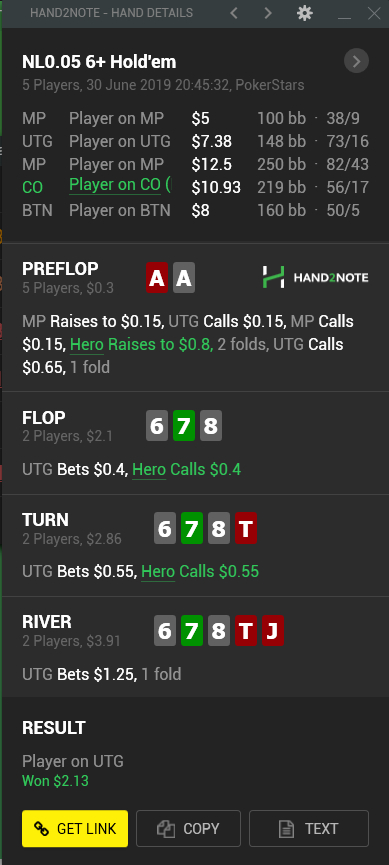
Task: Minimize the Hand Details window
Action: click(345, 14)
